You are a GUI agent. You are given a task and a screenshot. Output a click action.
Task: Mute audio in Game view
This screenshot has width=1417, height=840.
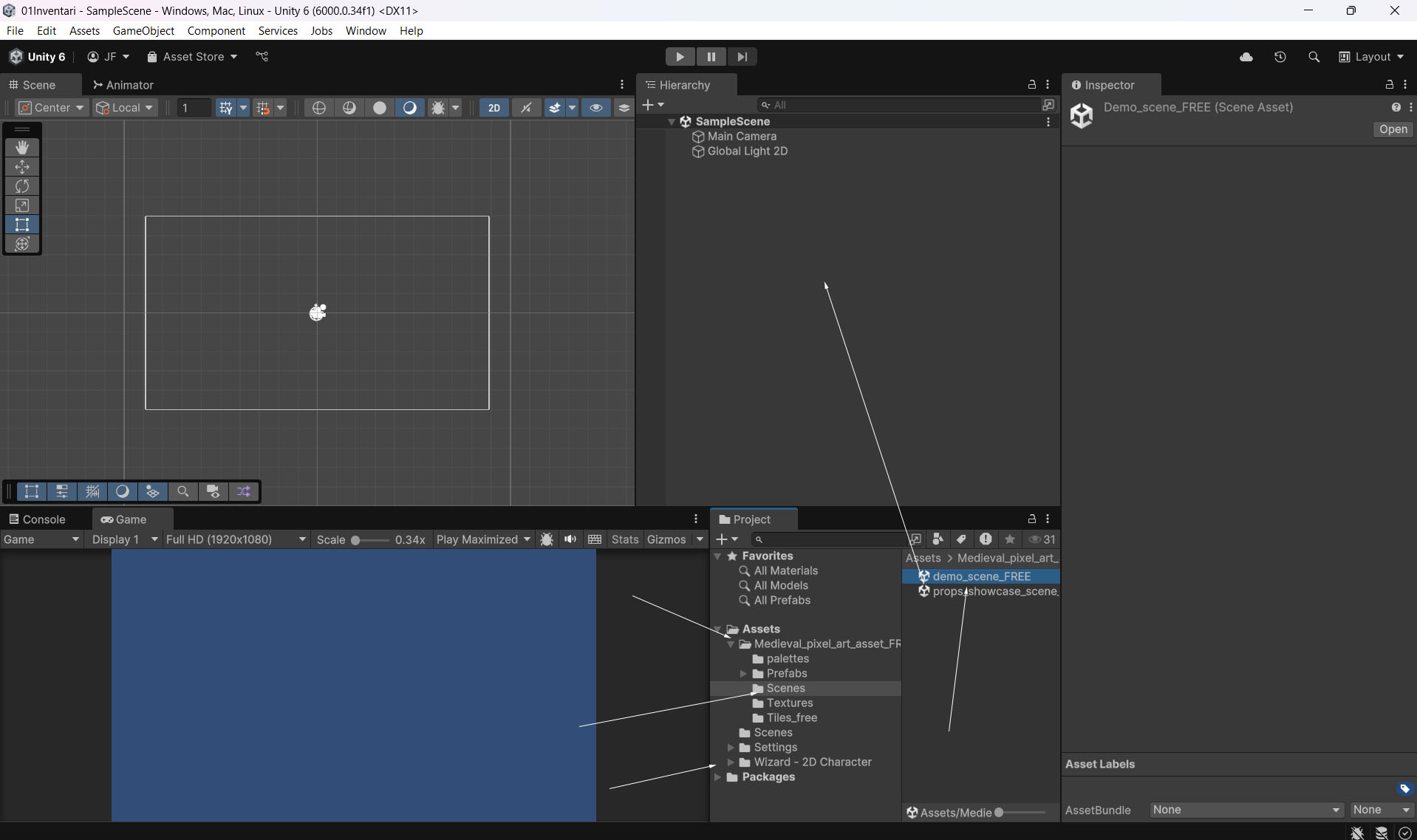click(x=570, y=539)
